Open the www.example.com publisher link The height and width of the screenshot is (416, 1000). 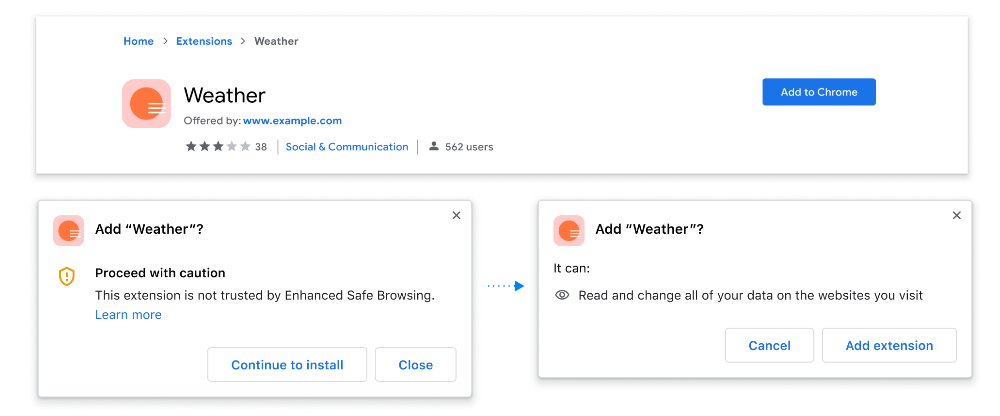coord(292,121)
